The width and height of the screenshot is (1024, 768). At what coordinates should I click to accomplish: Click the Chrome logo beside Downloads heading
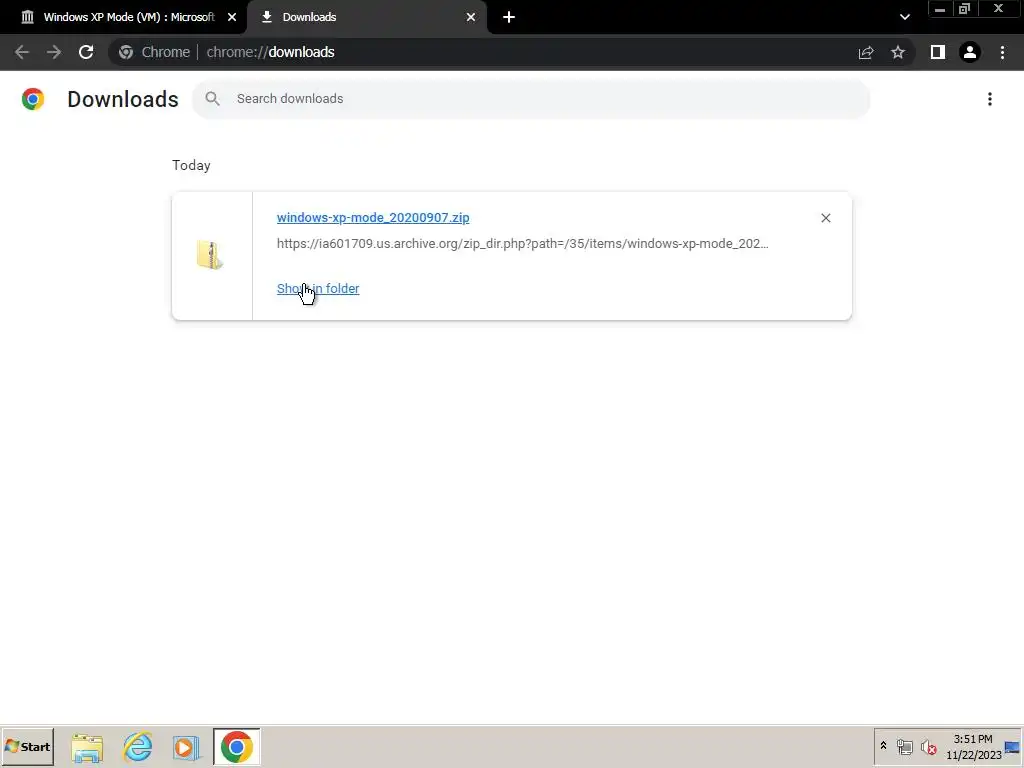33,99
